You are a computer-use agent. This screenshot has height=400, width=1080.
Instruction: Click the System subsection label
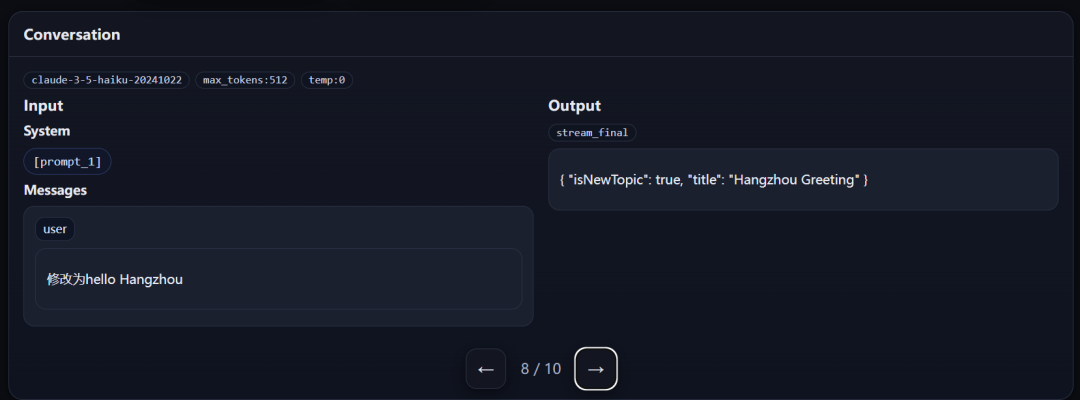[x=47, y=131]
